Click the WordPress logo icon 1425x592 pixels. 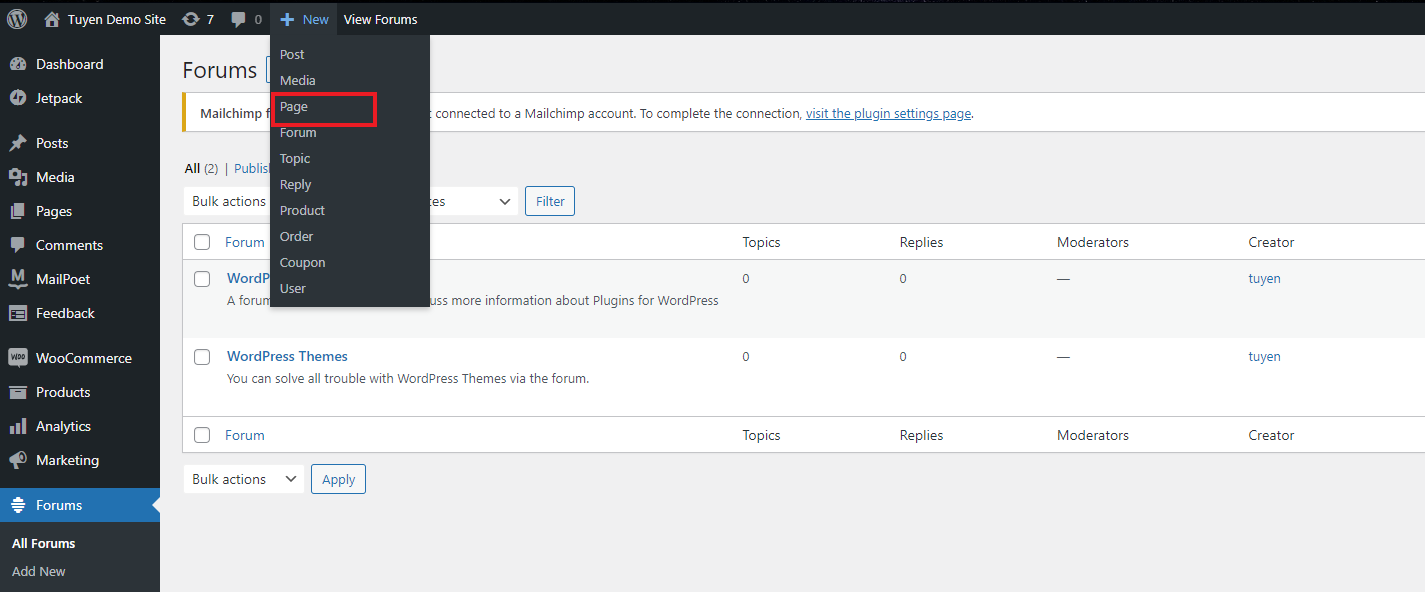point(17,19)
